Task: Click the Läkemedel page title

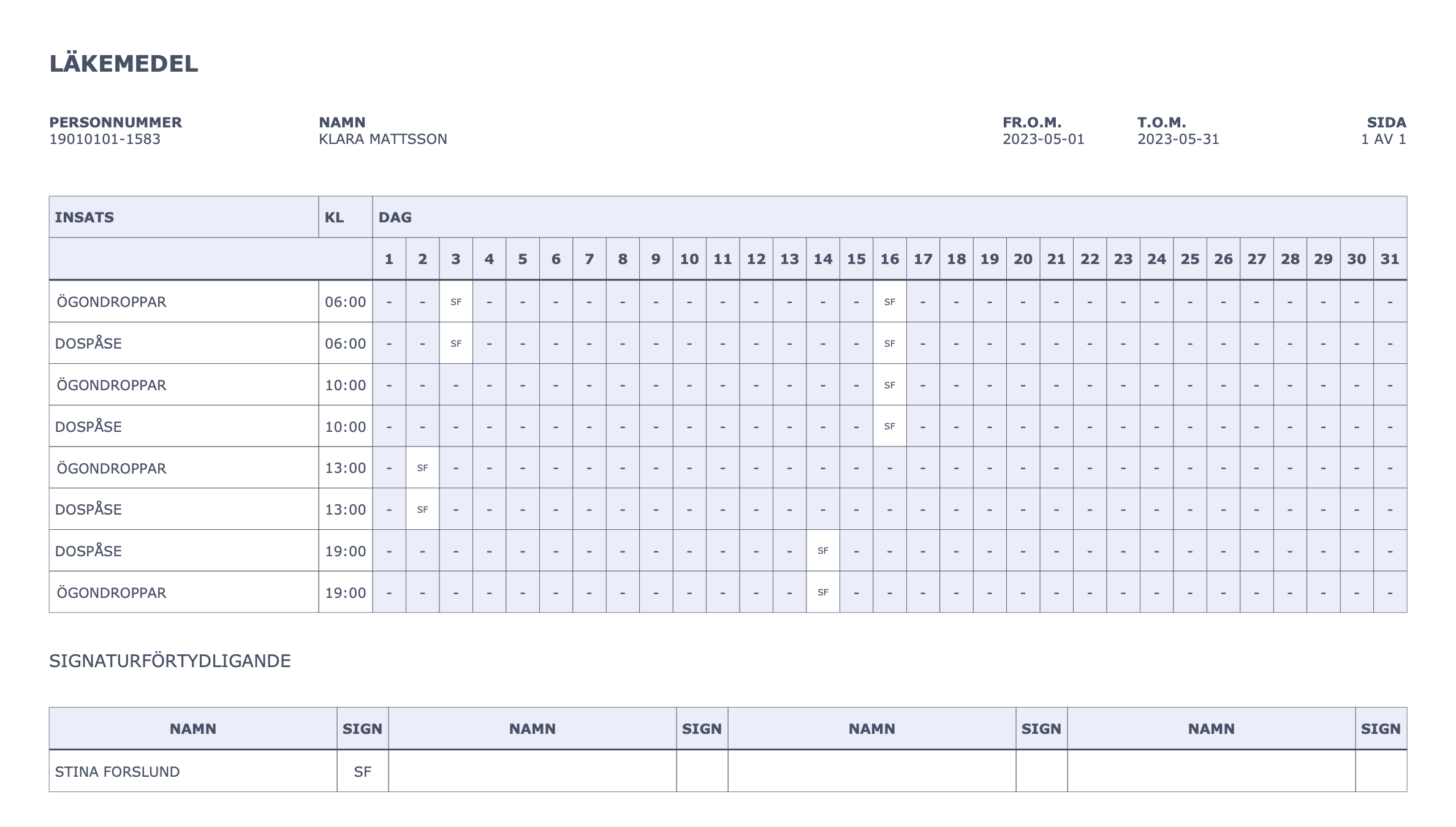Action: [124, 64]
